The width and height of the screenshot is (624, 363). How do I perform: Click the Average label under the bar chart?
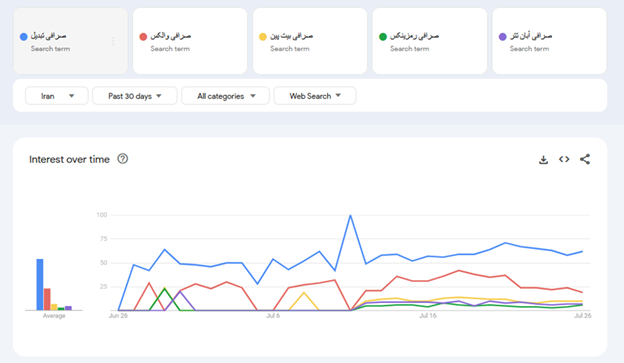(54, 316)
